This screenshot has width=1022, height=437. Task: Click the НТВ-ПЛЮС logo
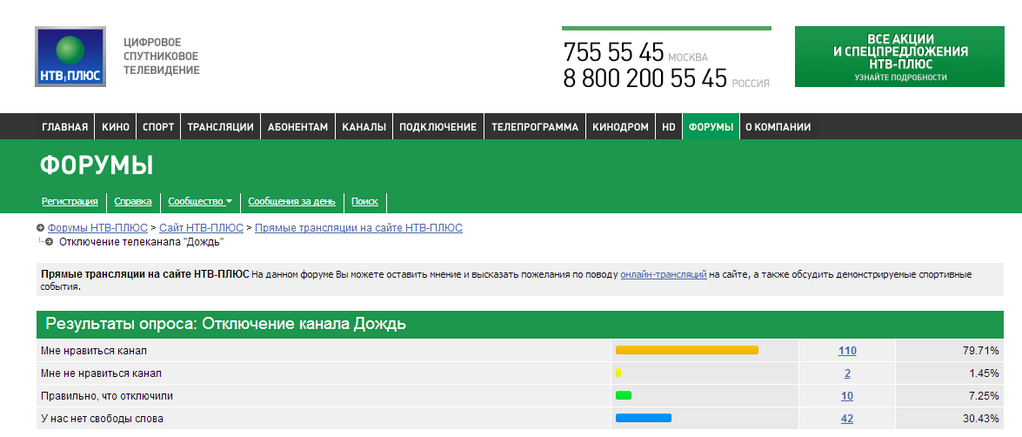point(70,57)
